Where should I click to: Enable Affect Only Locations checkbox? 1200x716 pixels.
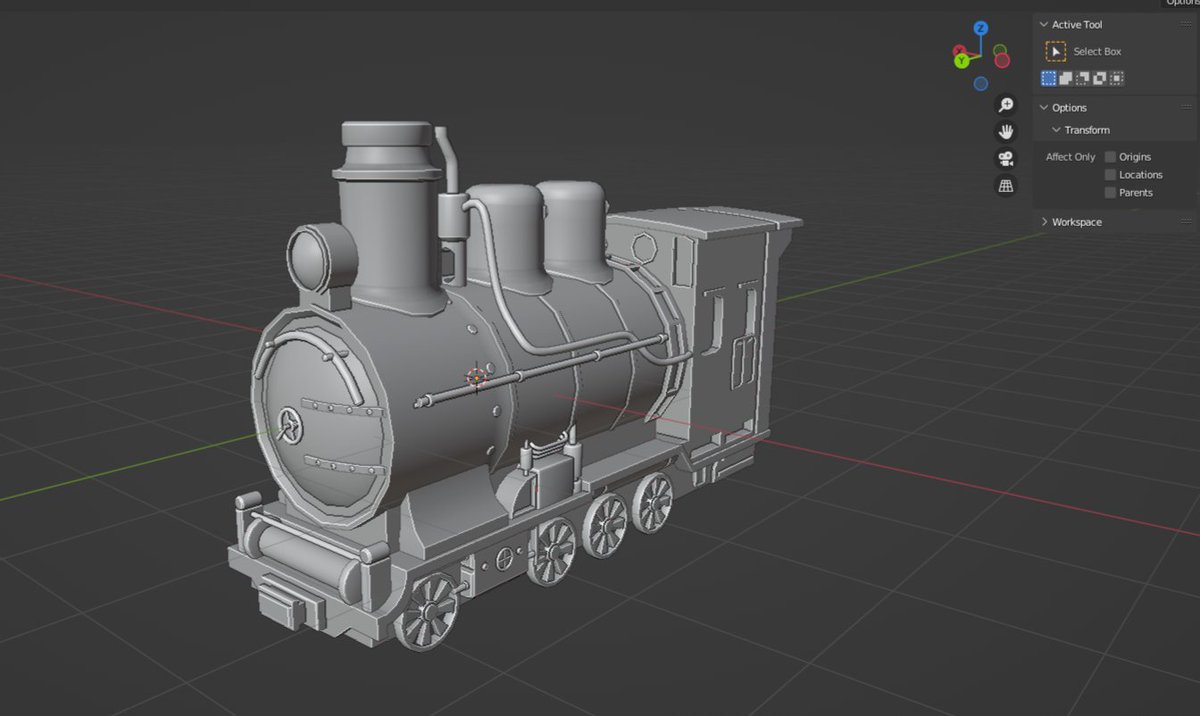1110,175
